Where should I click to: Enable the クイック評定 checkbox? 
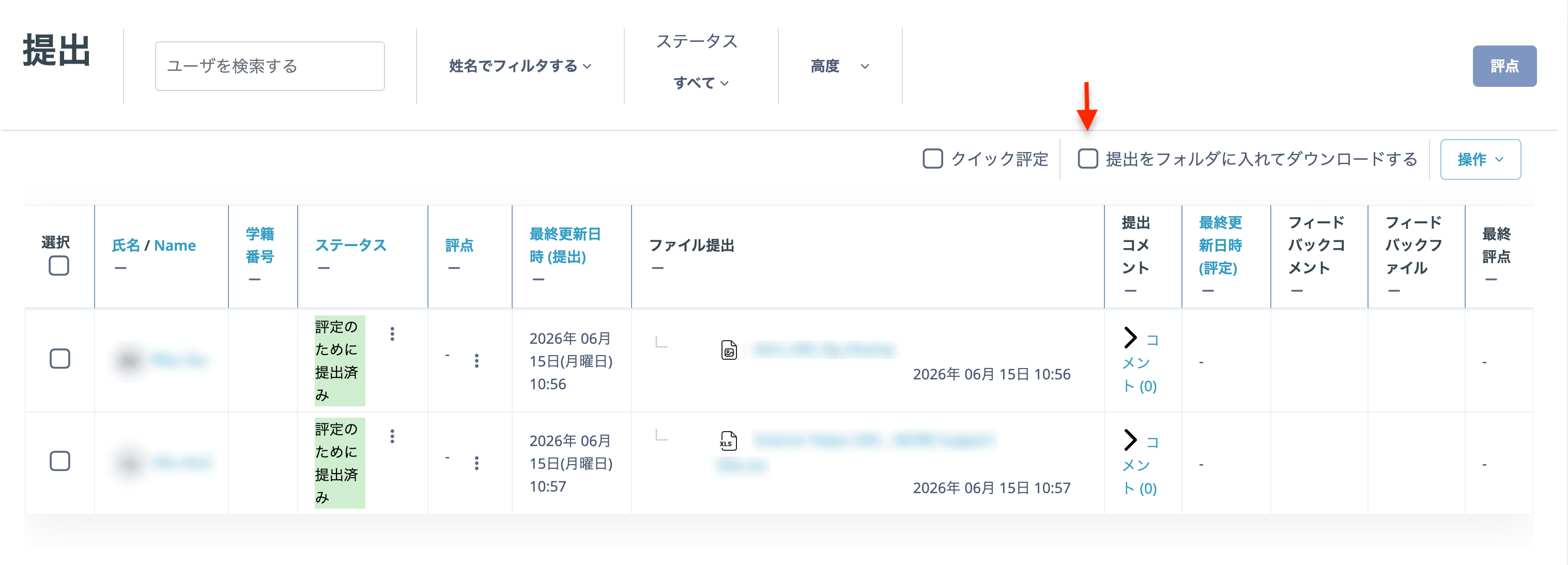click(x=932, y=159)
